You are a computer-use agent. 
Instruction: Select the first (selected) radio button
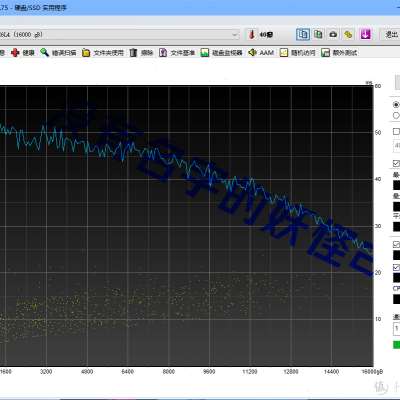point(396,105)
